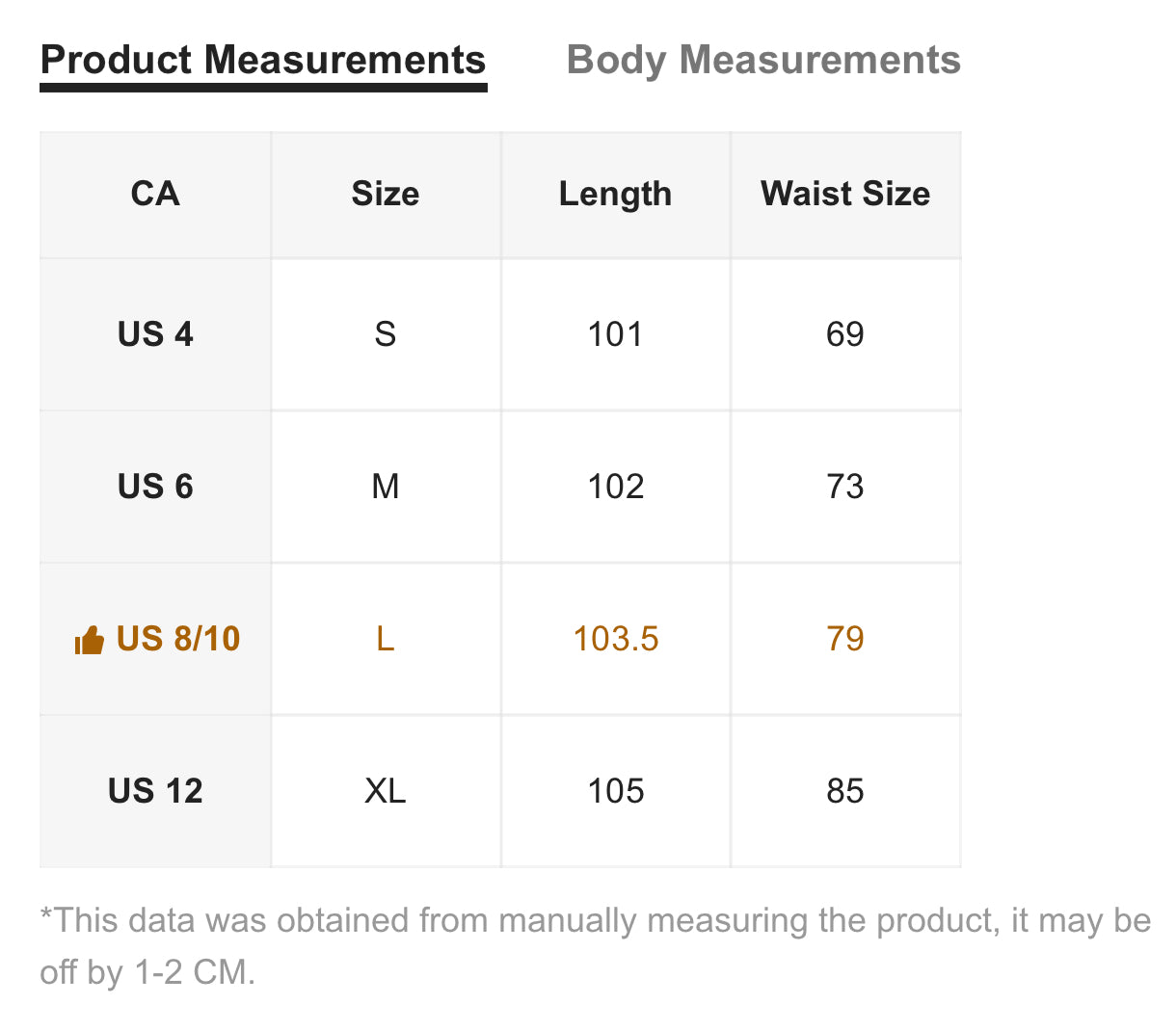The height and width of the screenshot is (1031, 1176).
Task: Select the Product Measurements tab
Action: [263, 60]
